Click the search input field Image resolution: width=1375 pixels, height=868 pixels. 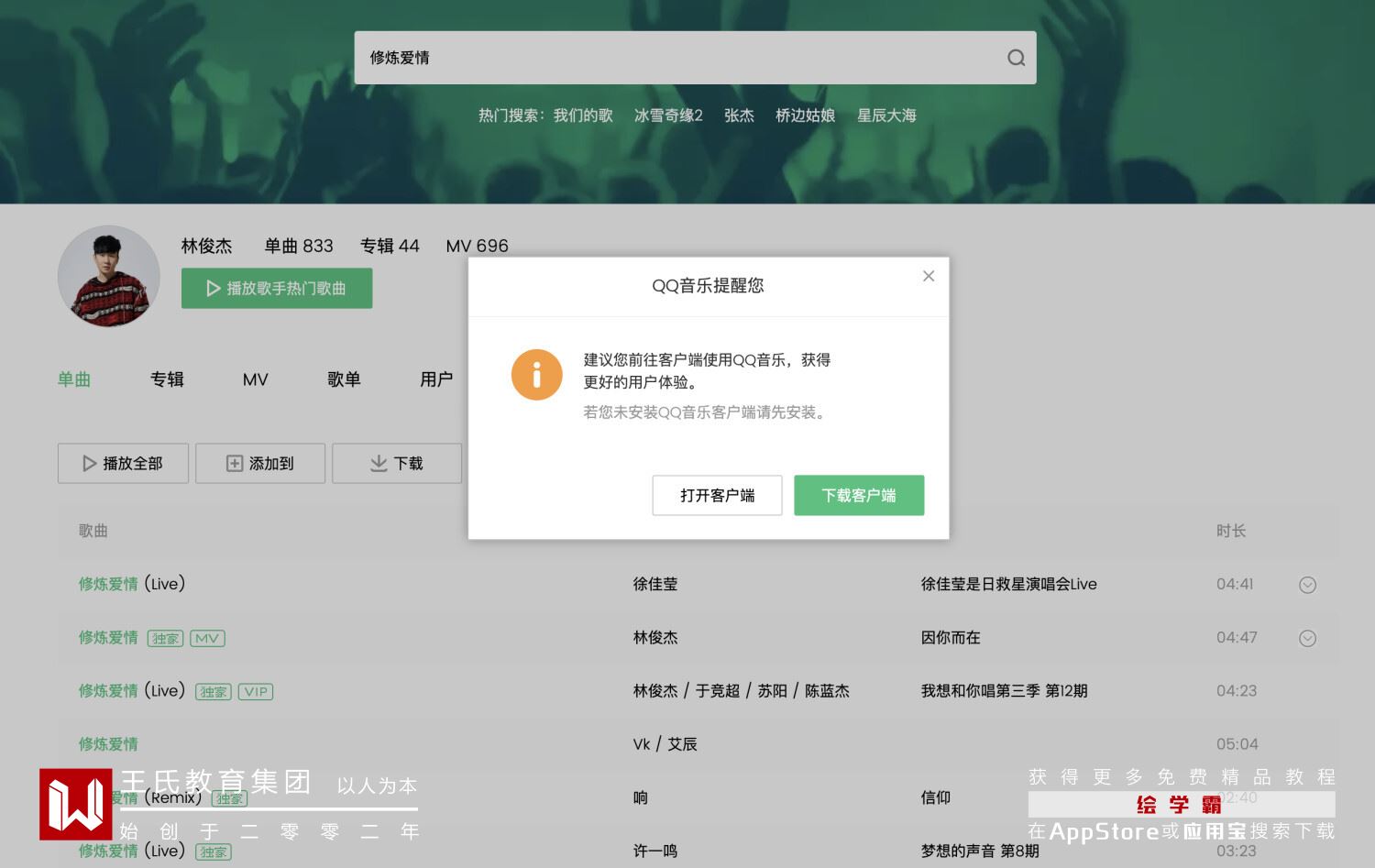[695, 58]
